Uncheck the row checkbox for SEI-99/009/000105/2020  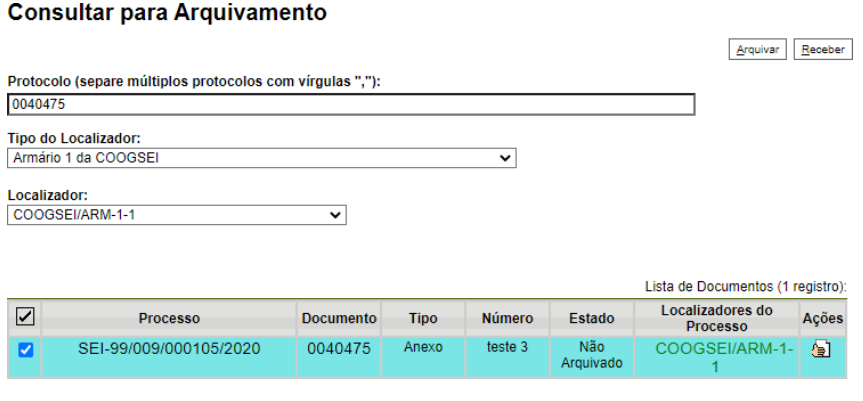[25, 349]
